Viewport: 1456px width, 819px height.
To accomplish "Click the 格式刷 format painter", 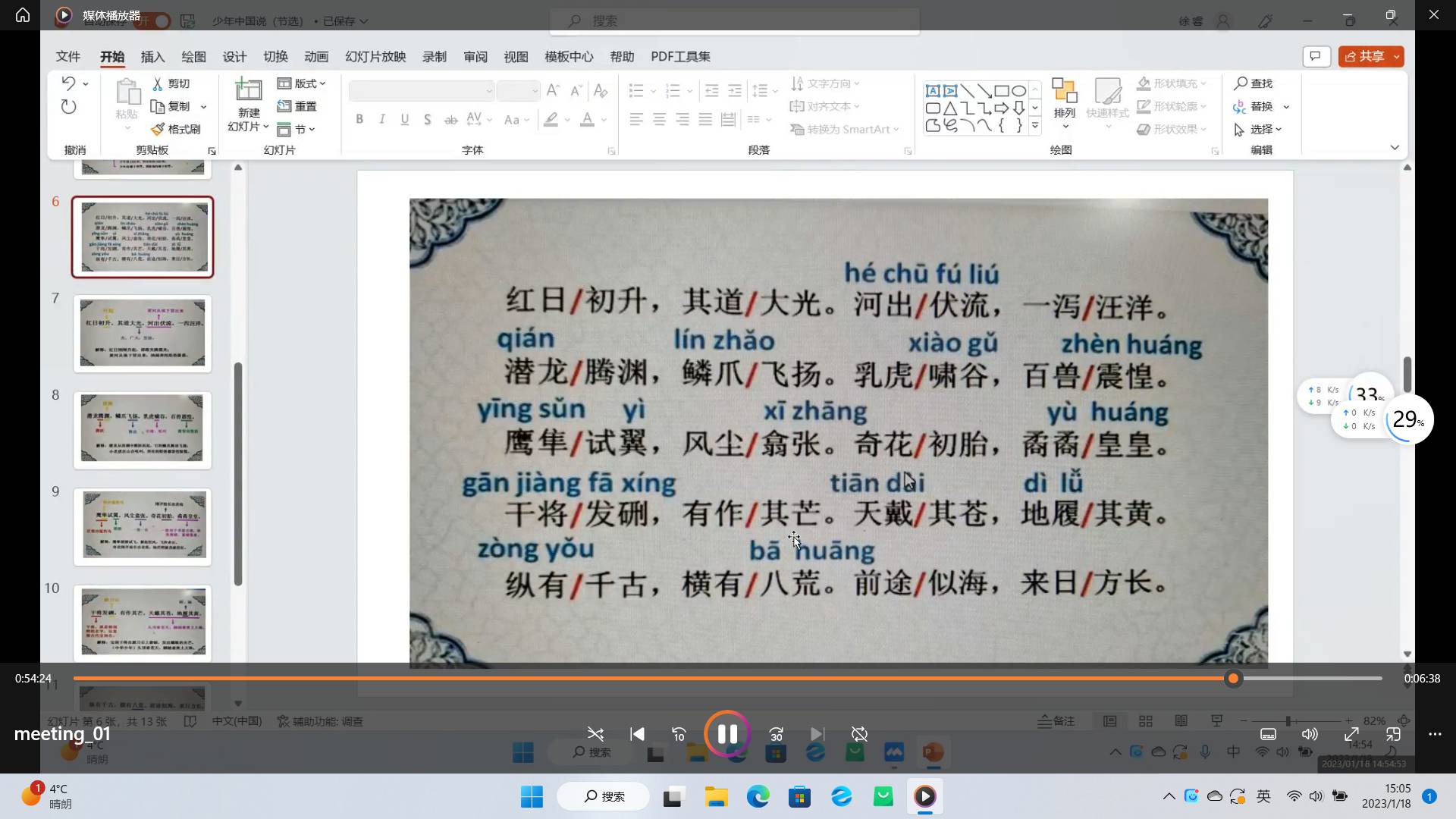I will (x=176, y=129).
